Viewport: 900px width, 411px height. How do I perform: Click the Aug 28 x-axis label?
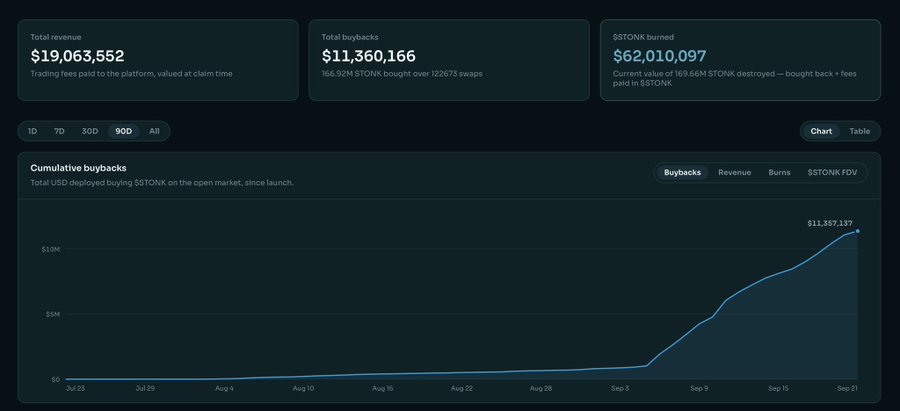[x=540, y=389]
